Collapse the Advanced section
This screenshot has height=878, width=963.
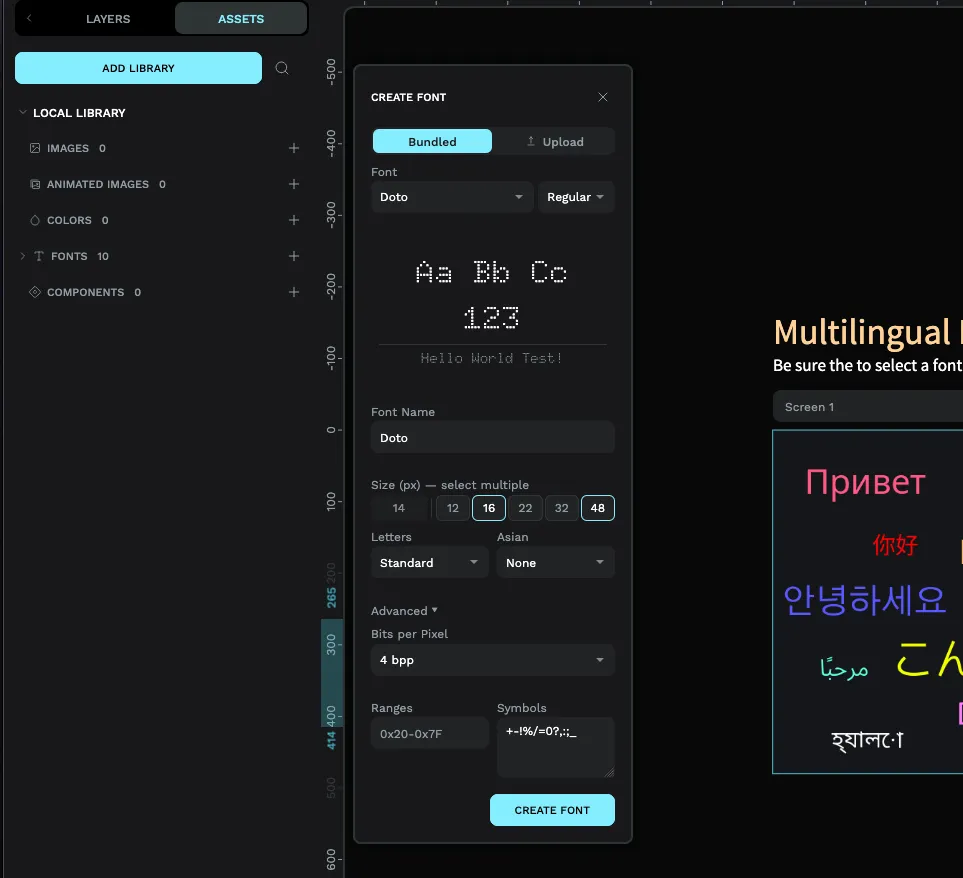pos(404,611)
